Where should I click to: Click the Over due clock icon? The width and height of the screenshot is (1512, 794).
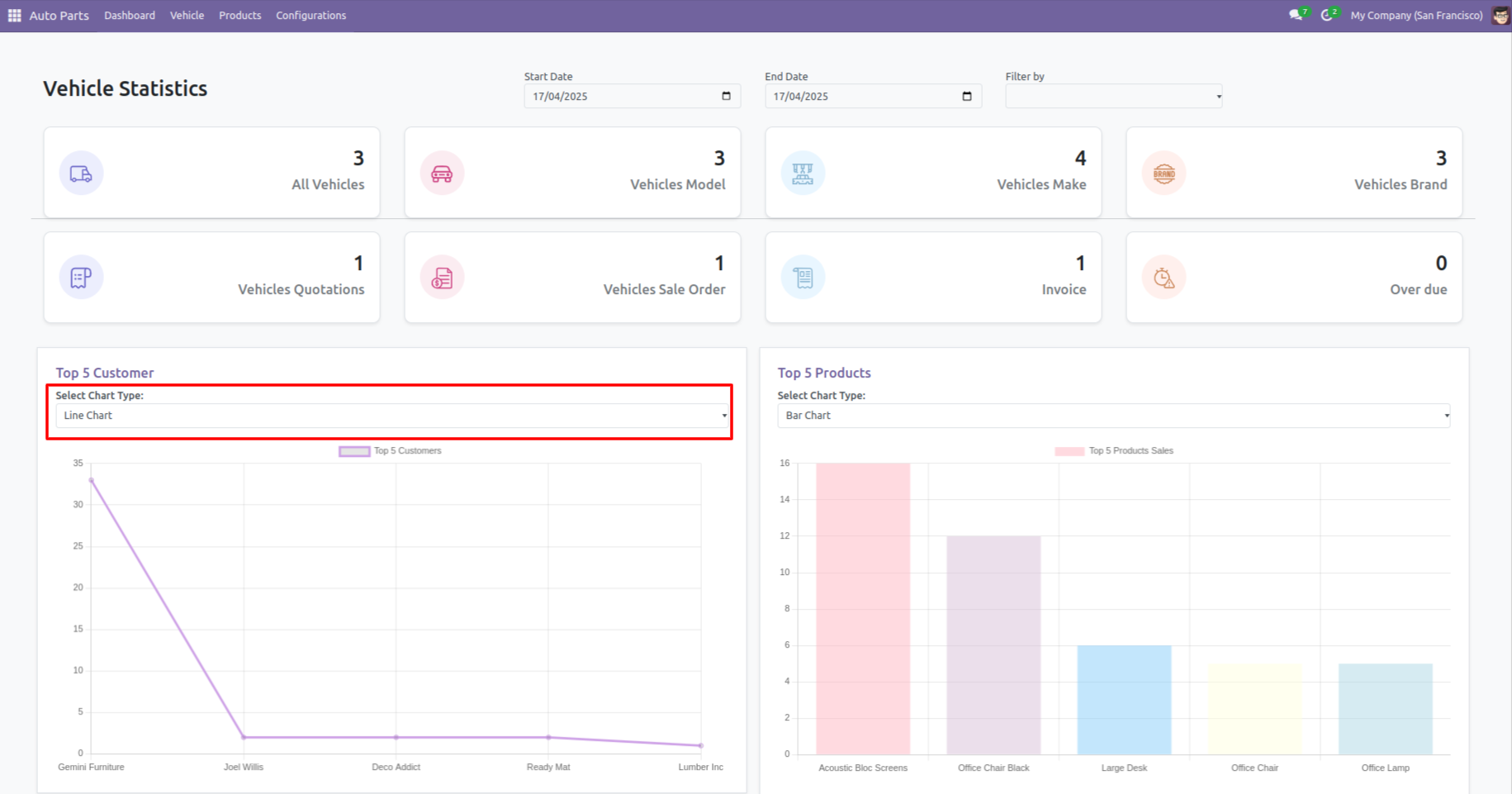pyautogui.click(x=1164, y=278)
